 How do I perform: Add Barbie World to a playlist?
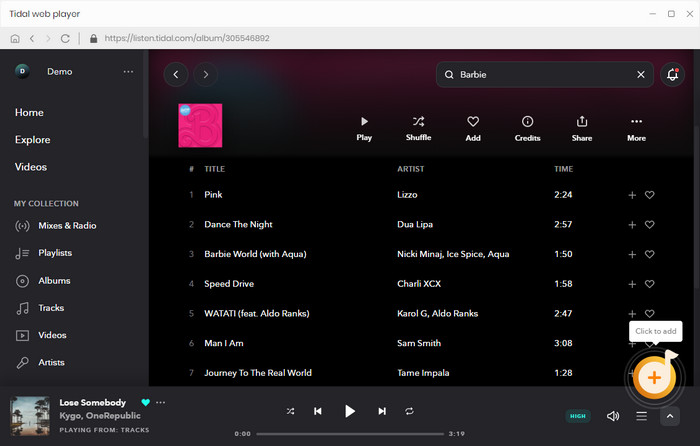[x=632, y=254]
